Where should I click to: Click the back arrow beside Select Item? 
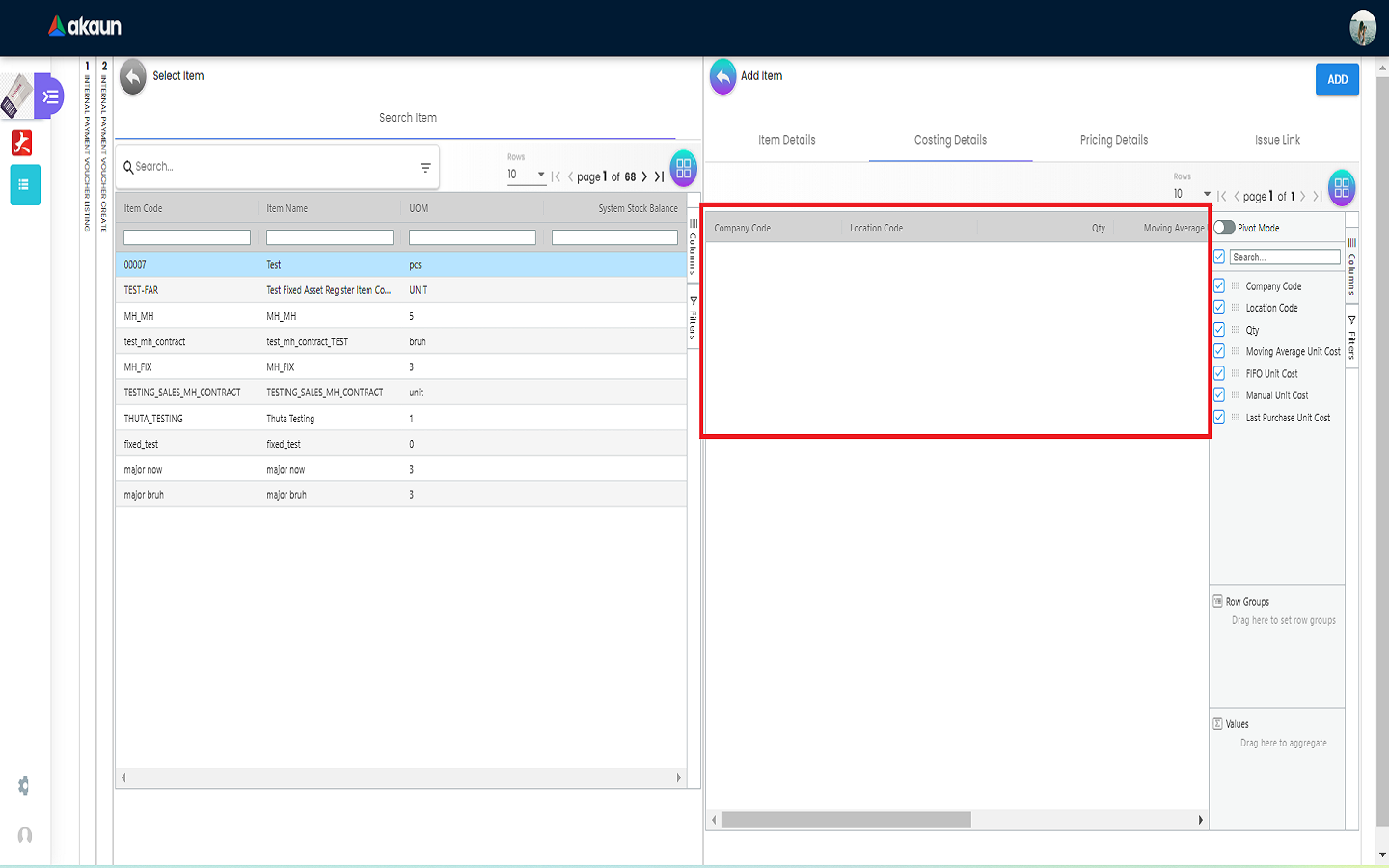coord(133,77)
